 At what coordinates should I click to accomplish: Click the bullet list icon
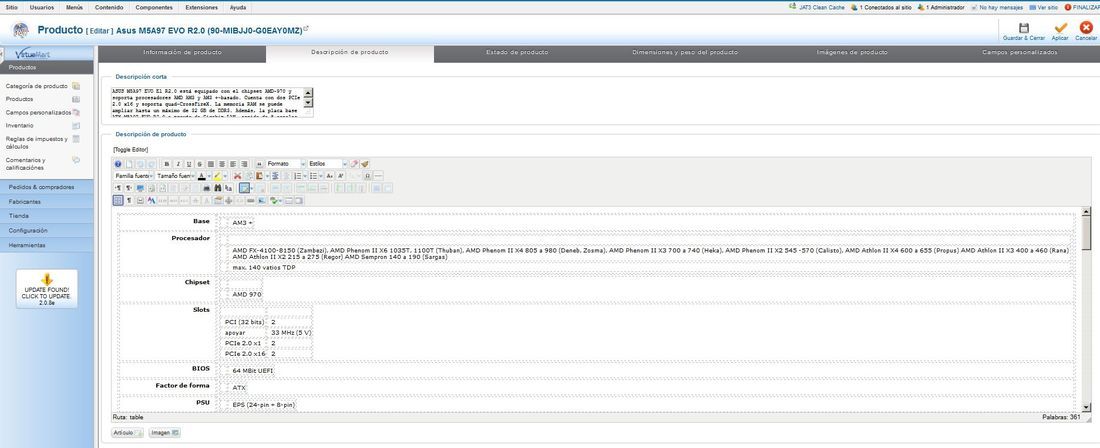pos(314,175)
